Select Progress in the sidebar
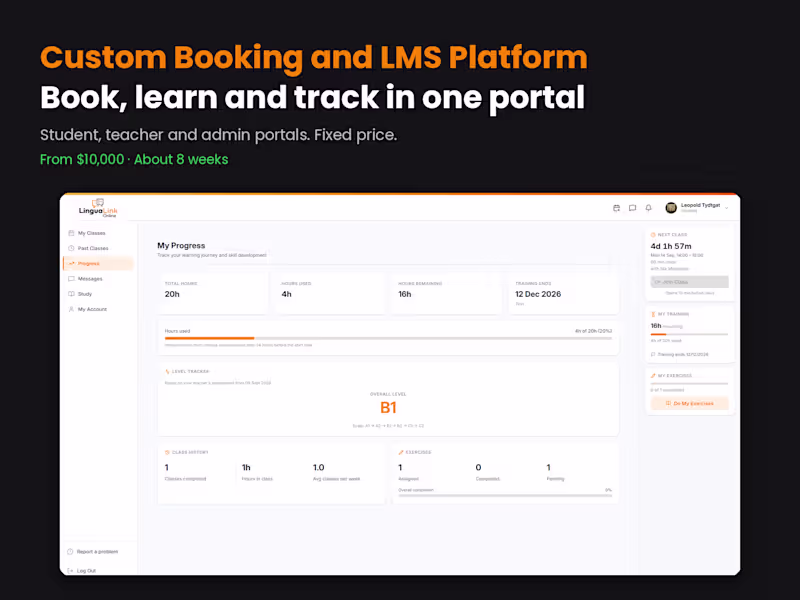The height and width of the screenshot is (600, 800). coord(98,263)
